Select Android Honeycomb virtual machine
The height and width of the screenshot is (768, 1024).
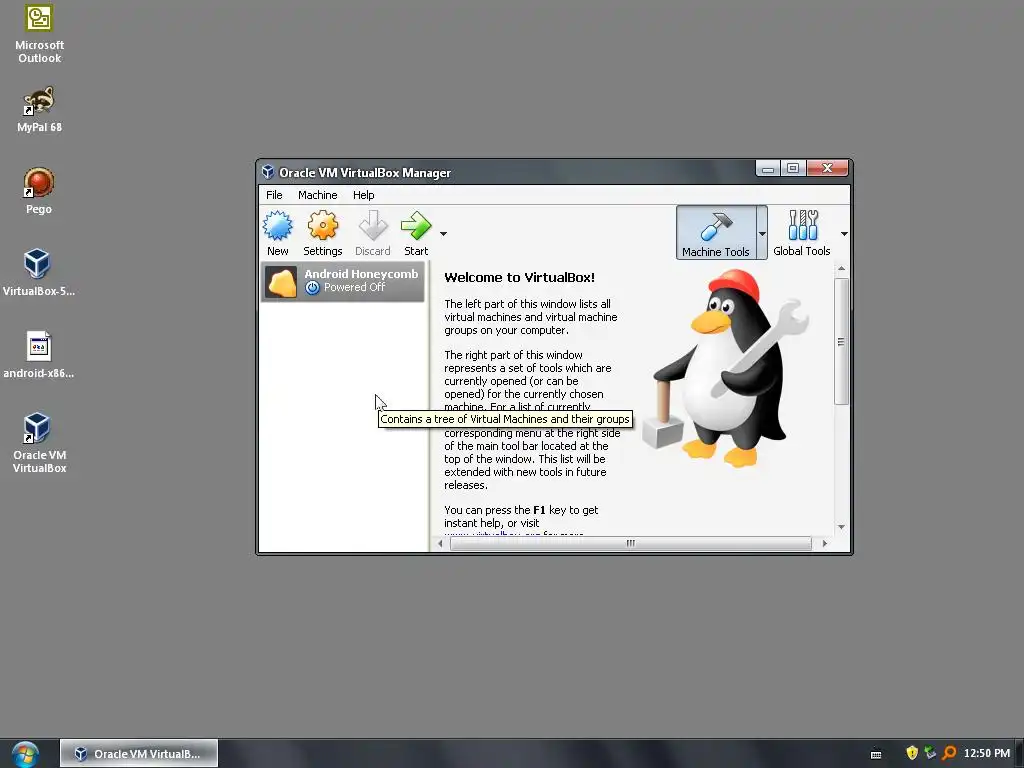[x=343, y=281]
